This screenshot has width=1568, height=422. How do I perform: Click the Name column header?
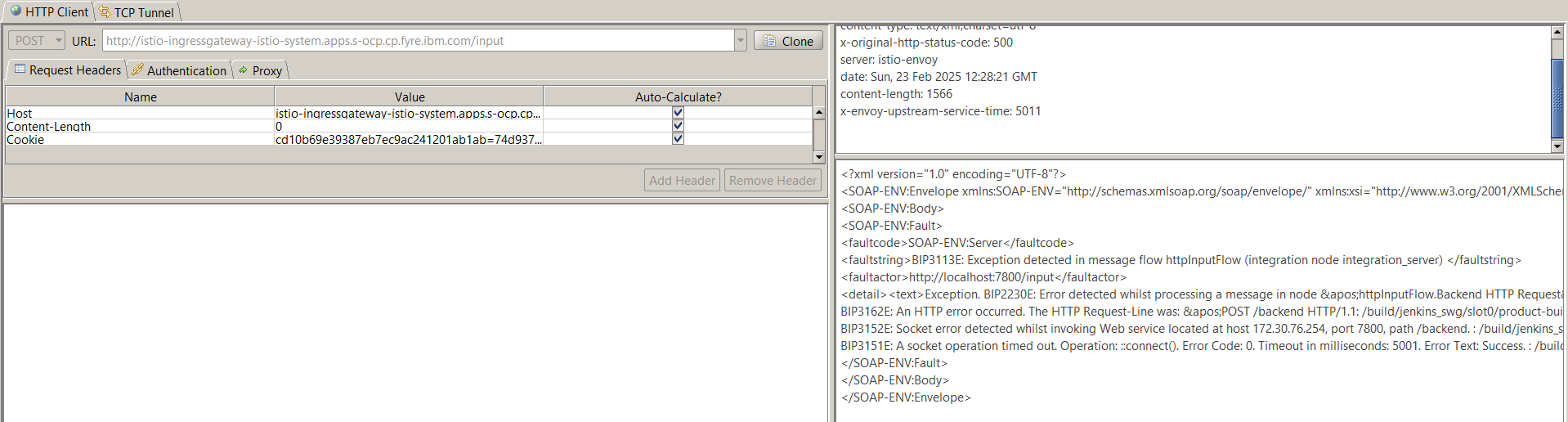pos(140,97)
